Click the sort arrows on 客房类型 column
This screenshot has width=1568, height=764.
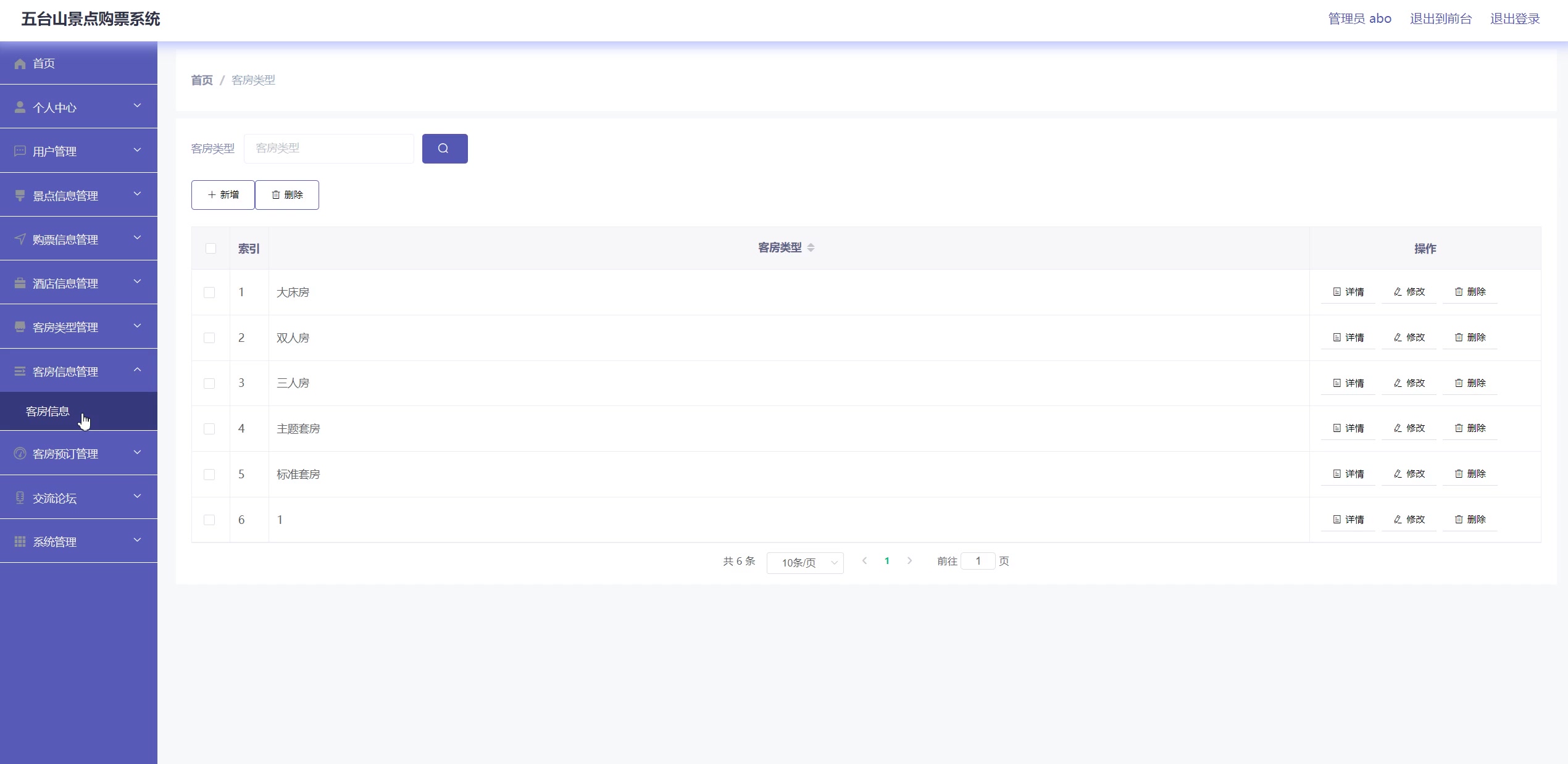tap(811, 247)
